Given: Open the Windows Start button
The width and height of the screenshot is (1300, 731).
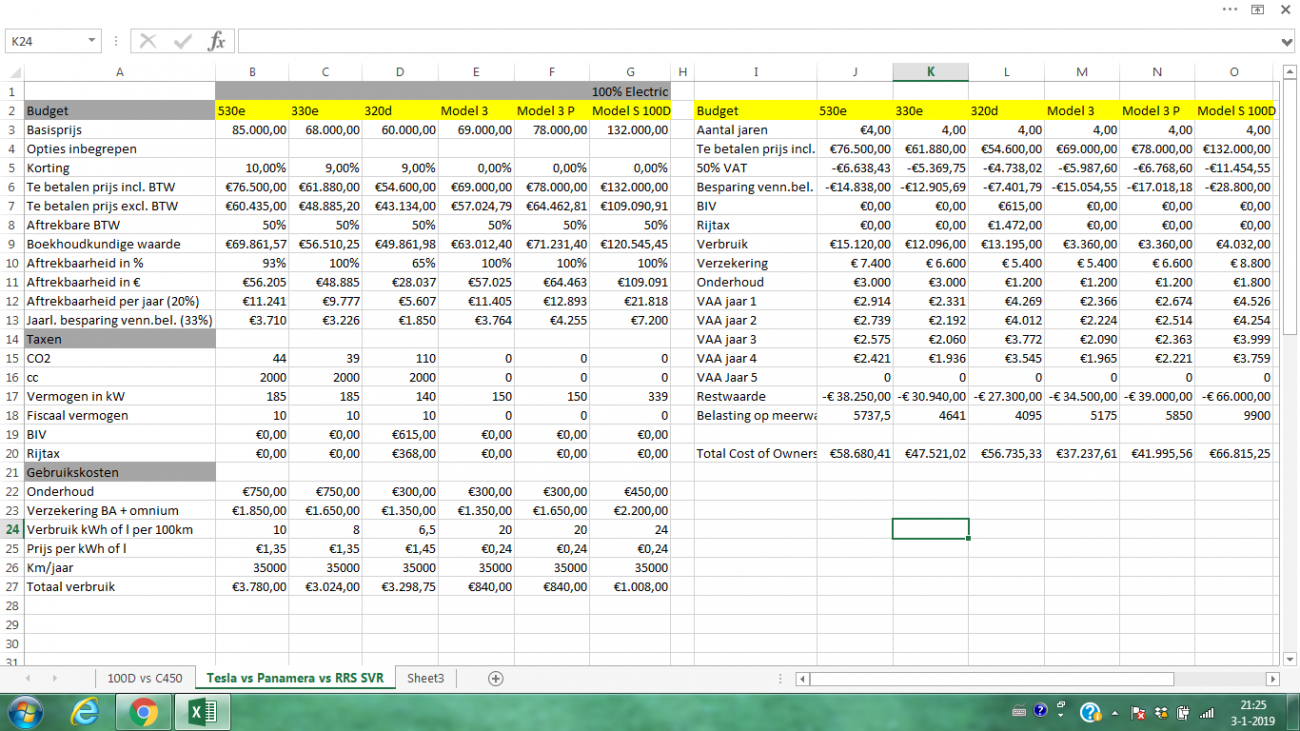Looking at the screenshot, I should pos(23,712).
